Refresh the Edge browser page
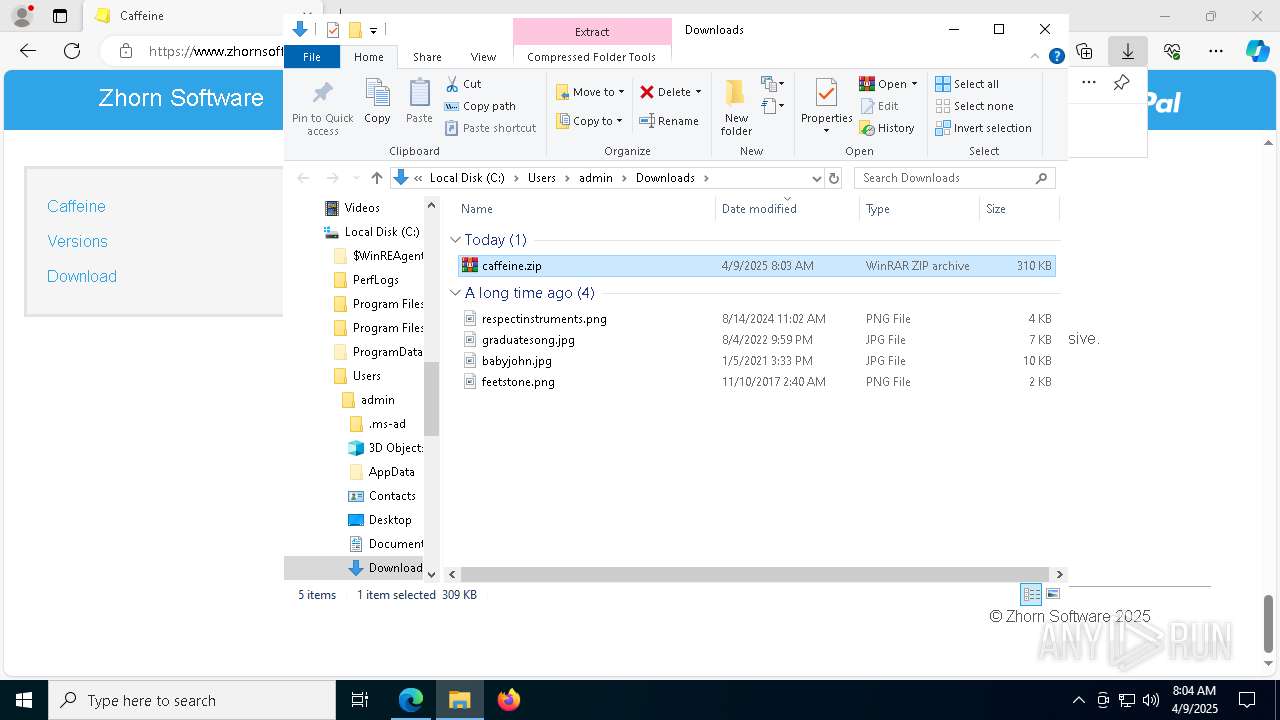The height and width of the screenshot is (720, 1280). 72,51
